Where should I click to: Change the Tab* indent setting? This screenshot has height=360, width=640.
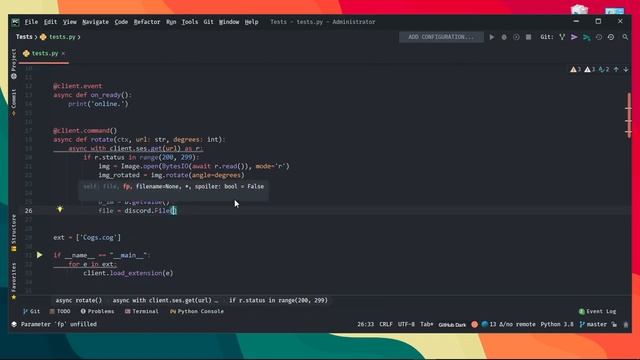pos(427,324)
